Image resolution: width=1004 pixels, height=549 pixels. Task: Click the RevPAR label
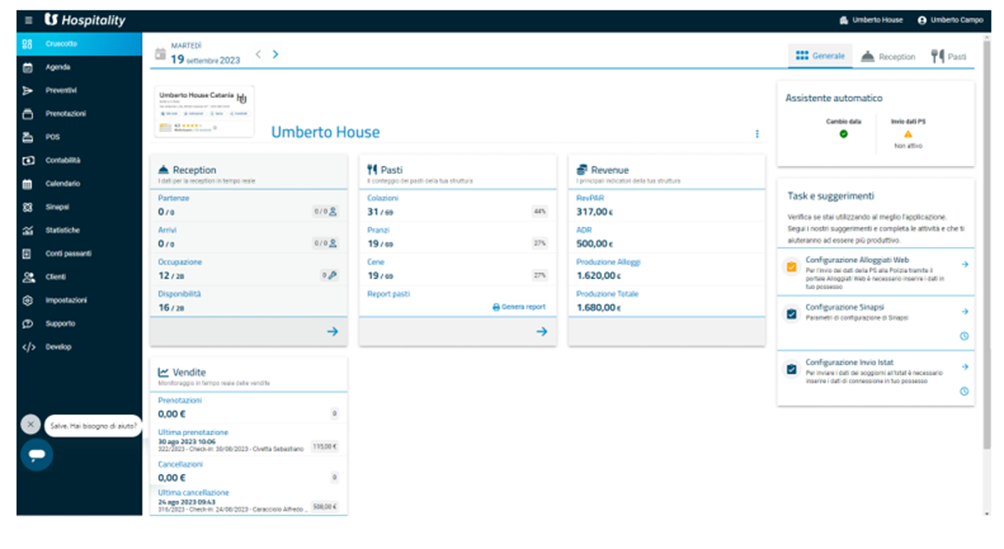coord(590,198)
